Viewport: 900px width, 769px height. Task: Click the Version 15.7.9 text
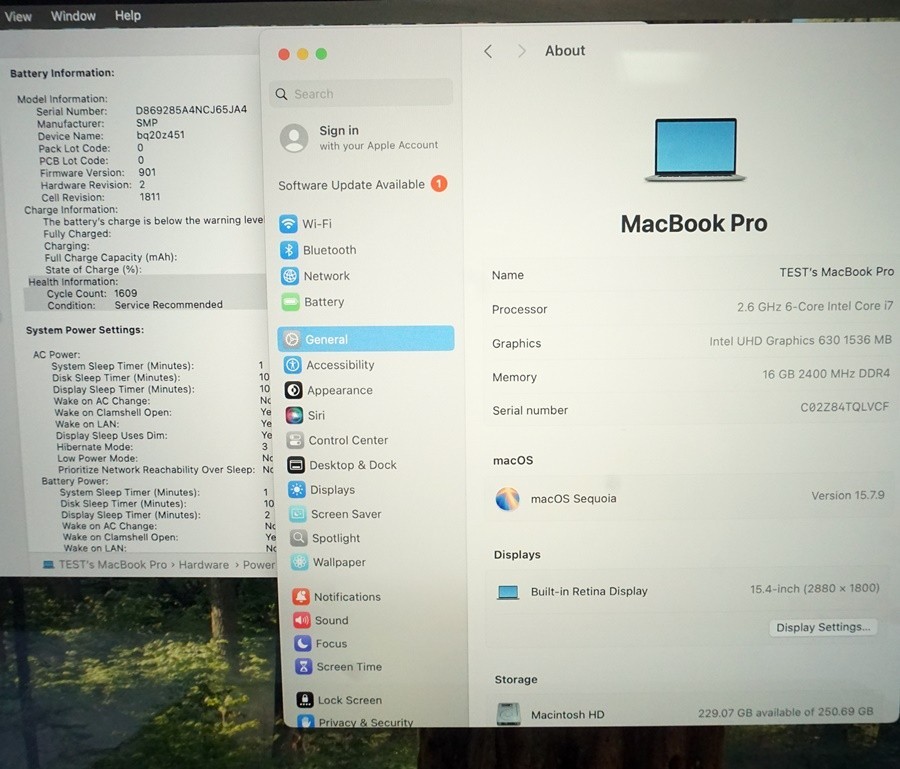(x=848, y=495)
